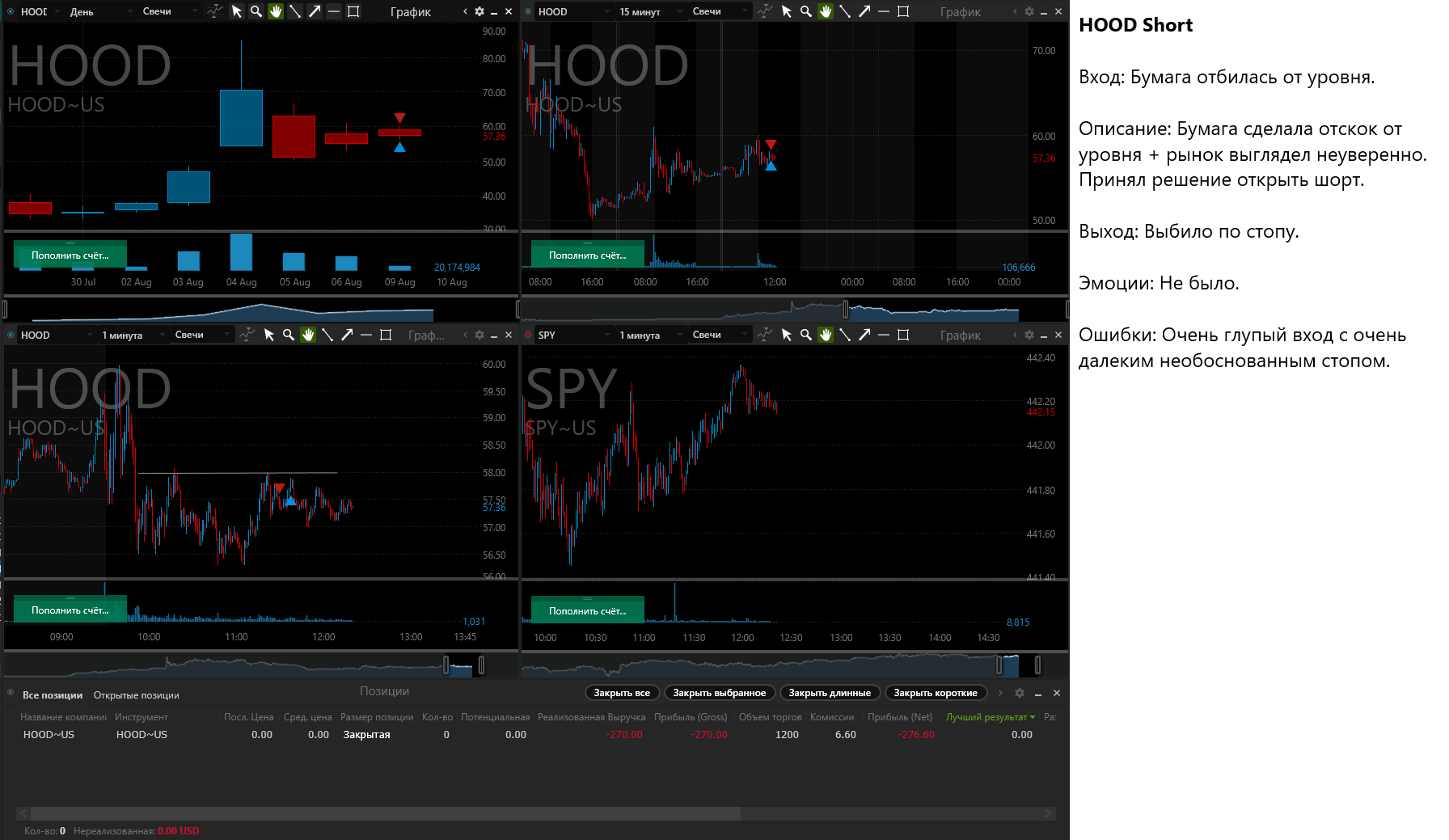Activate the rectangle tool in HOOD daily chart
Image resolution: width=1449 pixels, height=840 pixels.
coord(353,11)
